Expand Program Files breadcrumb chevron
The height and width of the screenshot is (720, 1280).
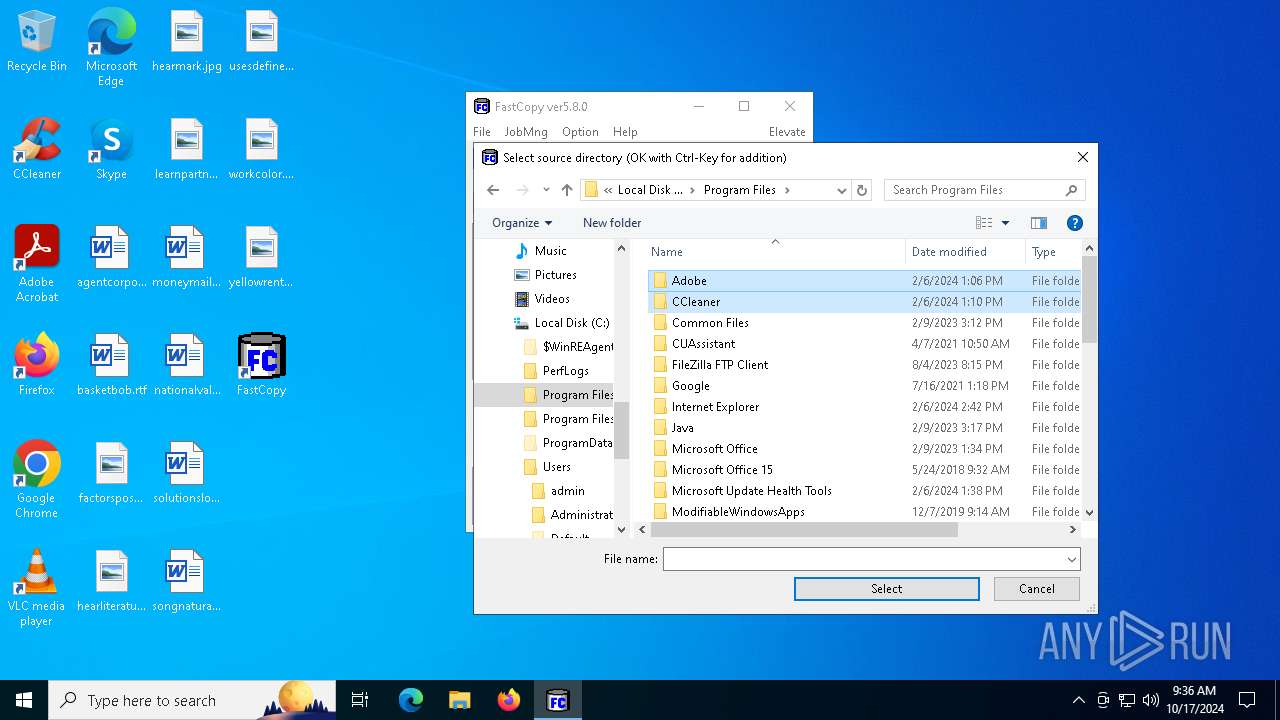pos(787,190)
